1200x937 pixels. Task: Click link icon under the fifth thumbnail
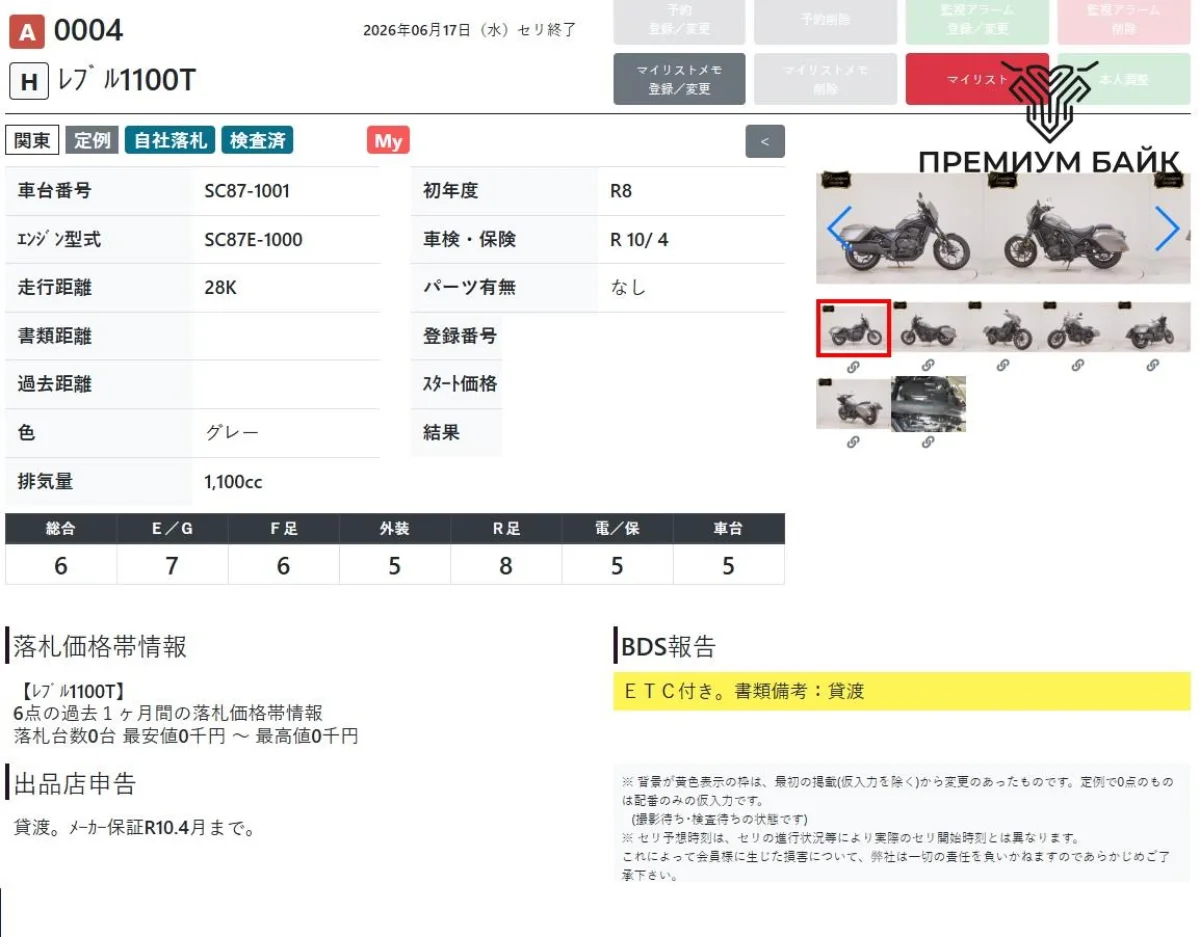(1153, 366)
